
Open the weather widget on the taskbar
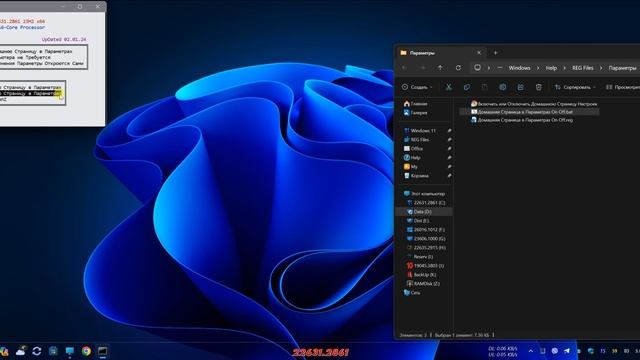(x=21, y=351)
